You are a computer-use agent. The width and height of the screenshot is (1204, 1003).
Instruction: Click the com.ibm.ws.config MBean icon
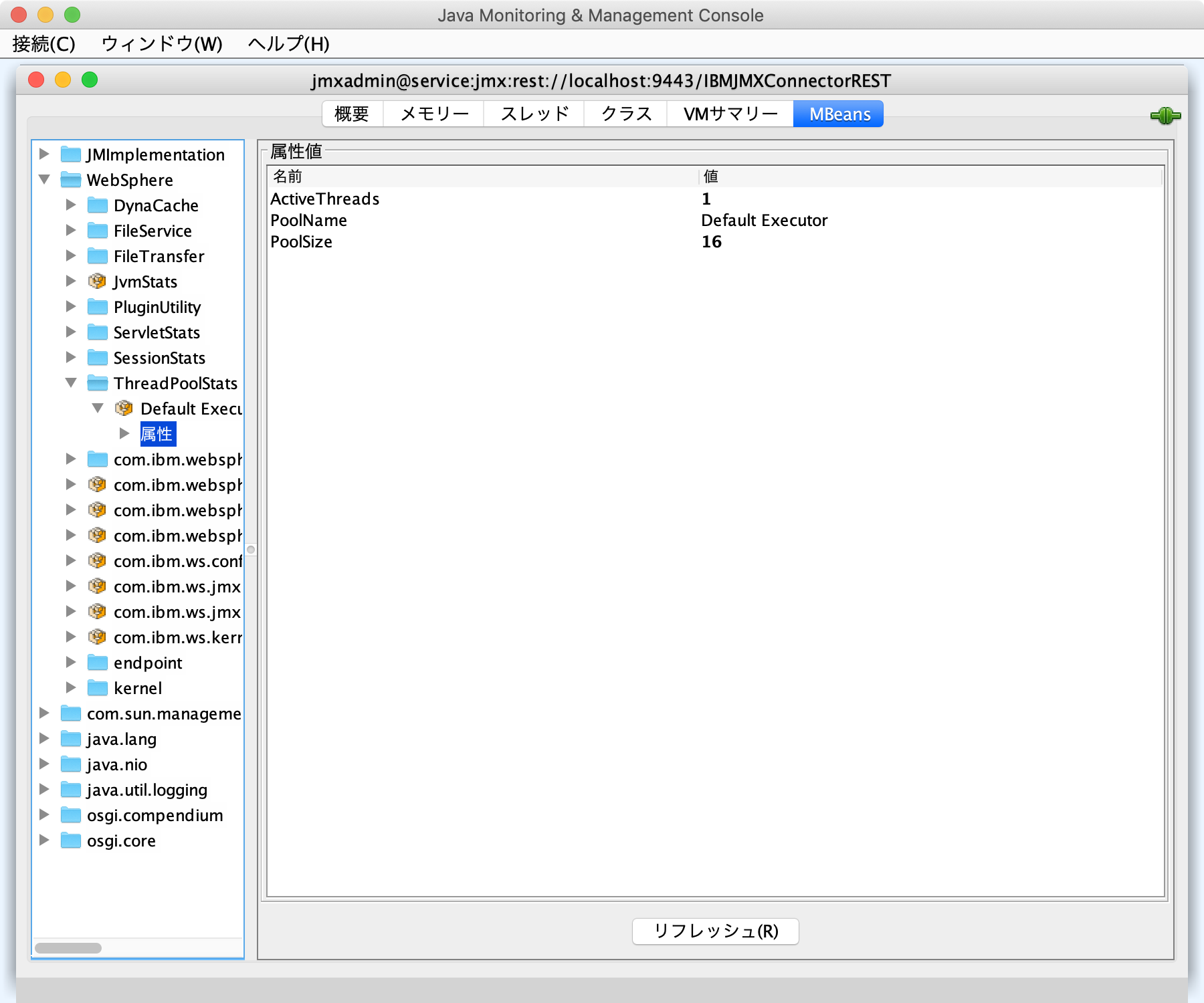[98, 561]
